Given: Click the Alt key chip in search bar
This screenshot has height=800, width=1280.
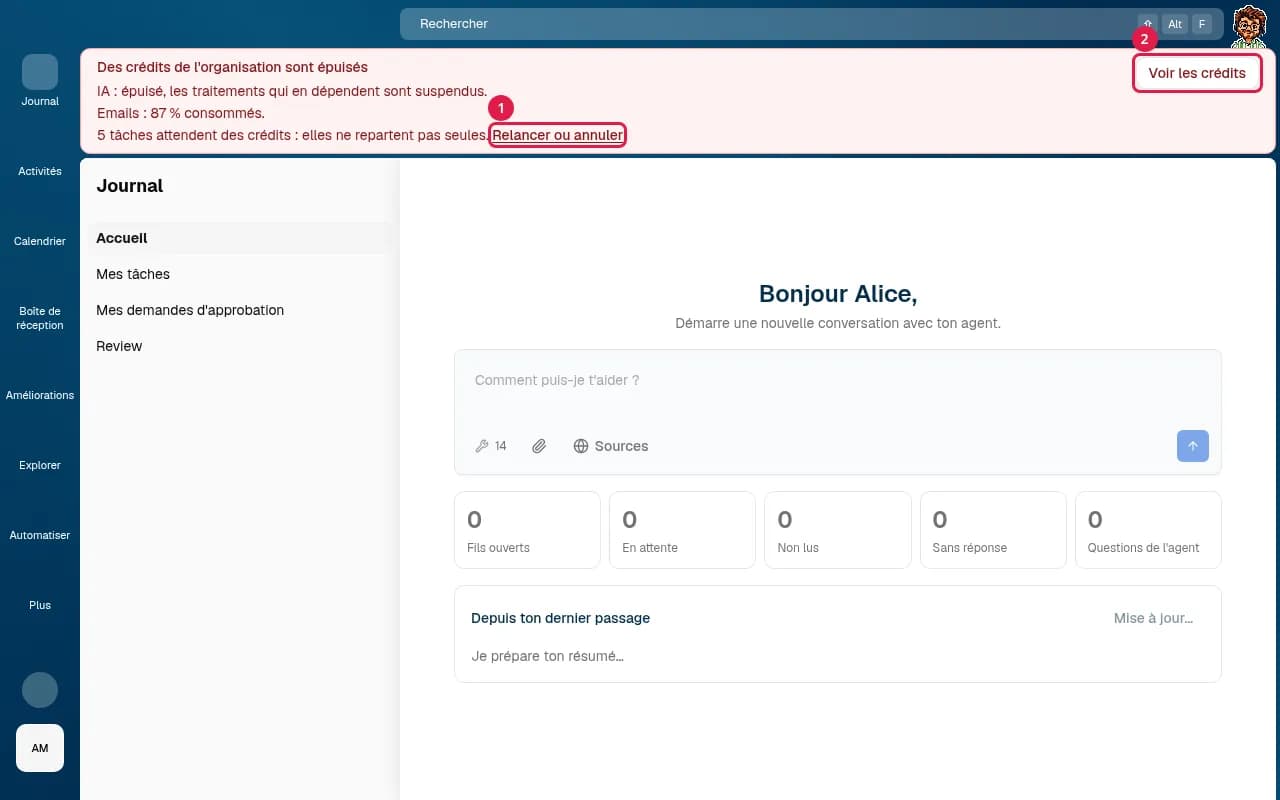Looking at the screenshot, I should 1175,24.
